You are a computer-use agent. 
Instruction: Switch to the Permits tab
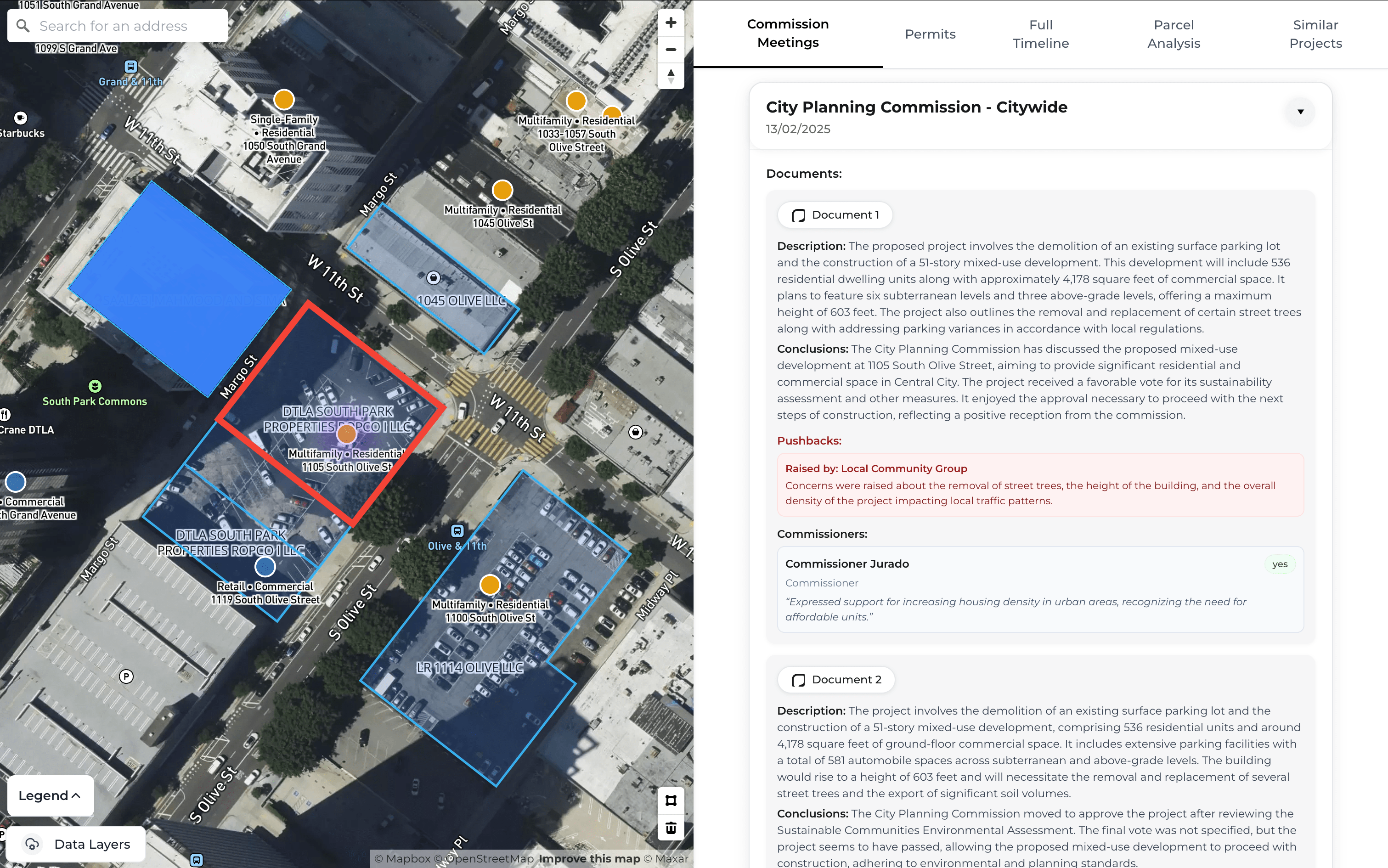[x=930, y=34]
